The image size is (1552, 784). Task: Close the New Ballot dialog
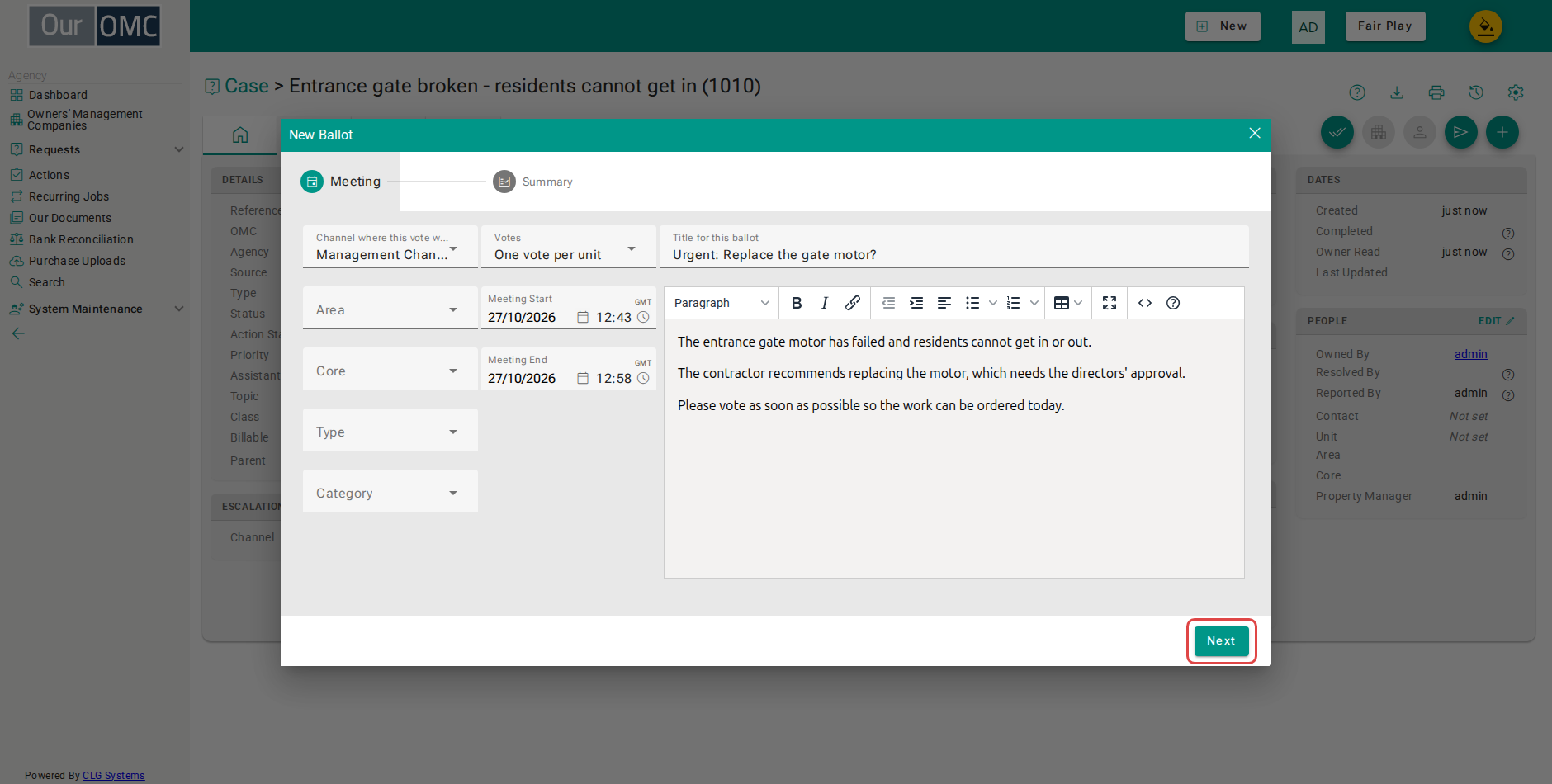[1255, 133]
